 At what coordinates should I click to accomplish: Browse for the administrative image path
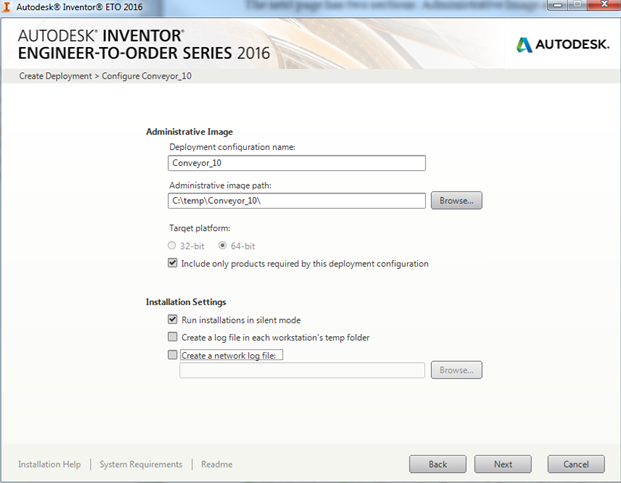click(x=456, y=200)
